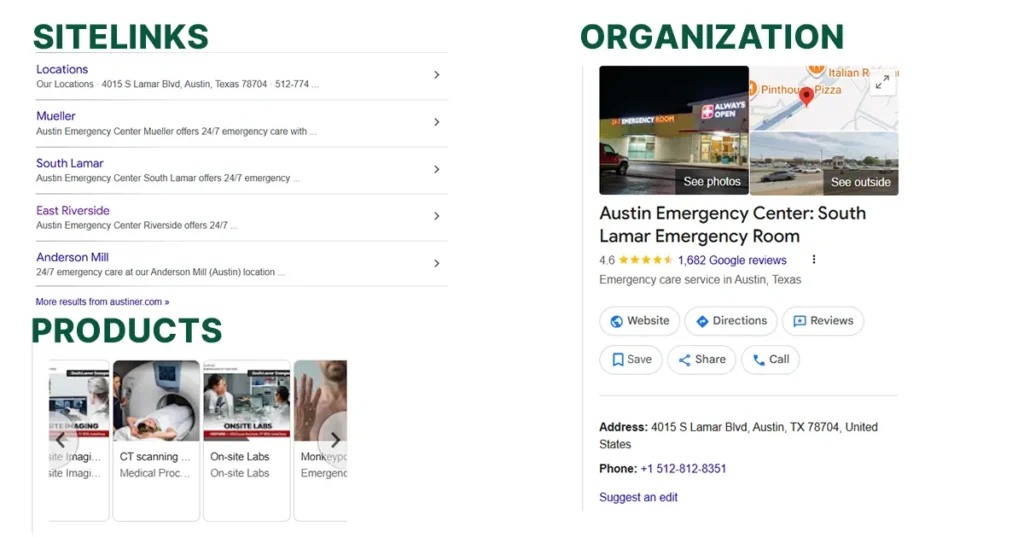Open the Locations sitelink
Viewport: 1024px width, 538px height.
pos(62,69)
